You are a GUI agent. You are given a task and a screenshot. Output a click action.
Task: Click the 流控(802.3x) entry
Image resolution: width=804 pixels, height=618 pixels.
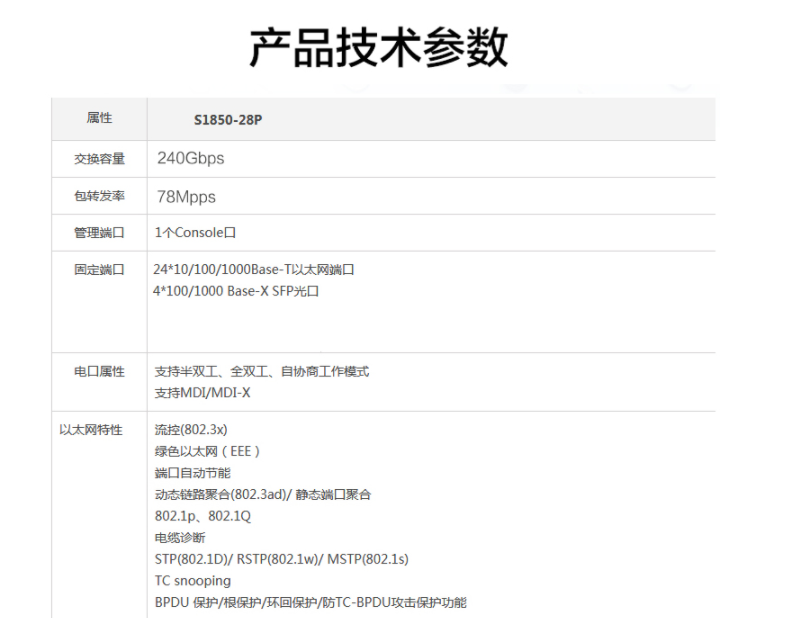point(184,430)
